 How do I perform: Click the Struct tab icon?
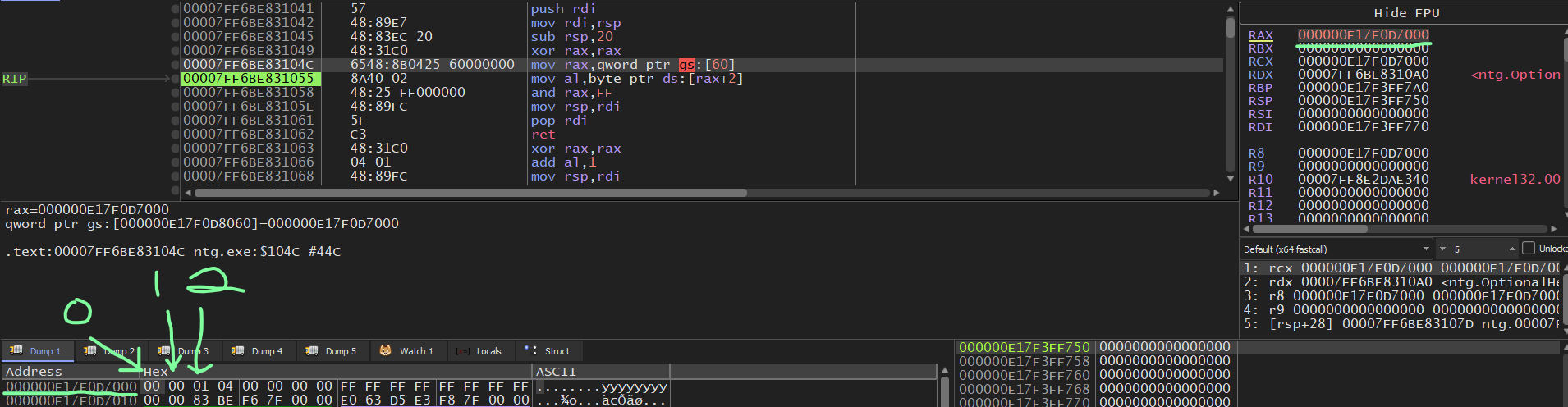click(530, 350)
